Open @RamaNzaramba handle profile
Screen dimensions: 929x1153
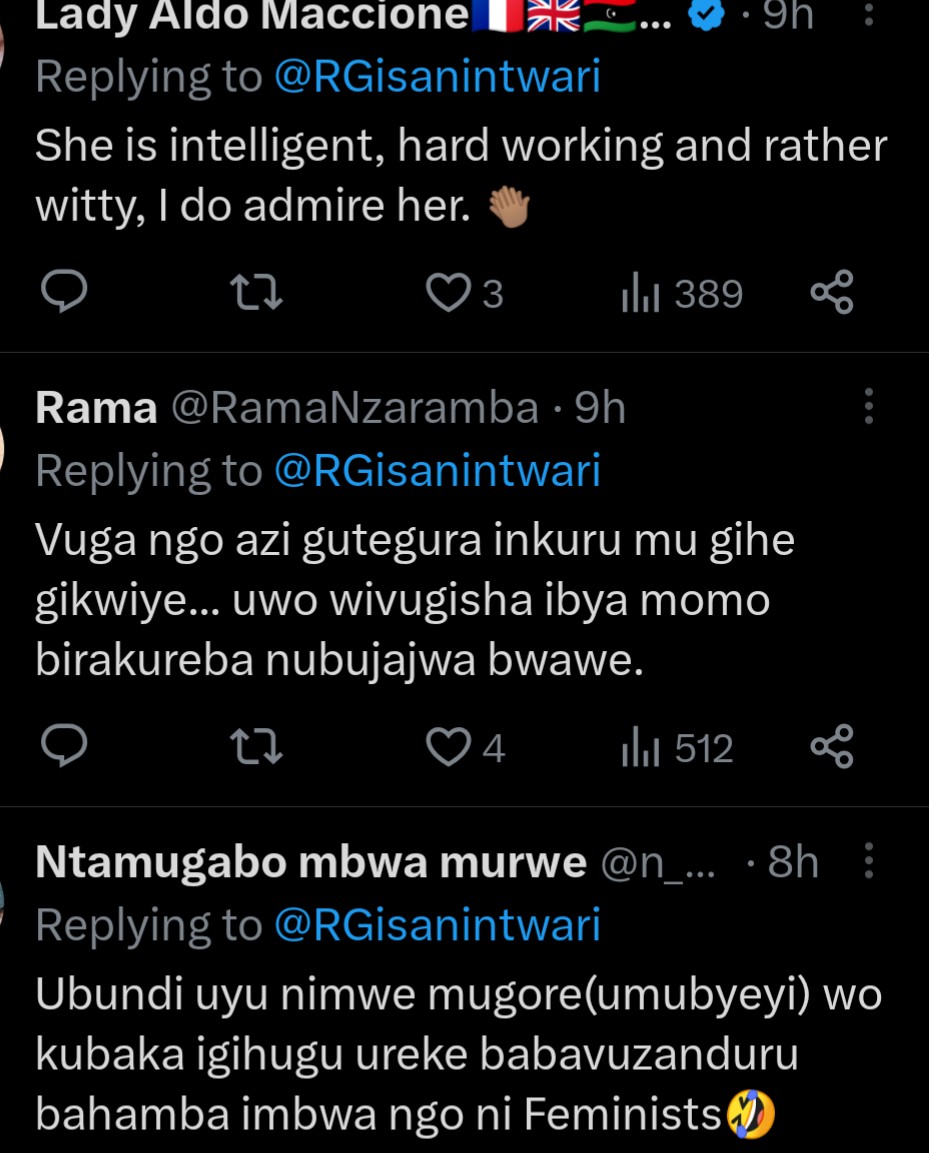point(355,409)
